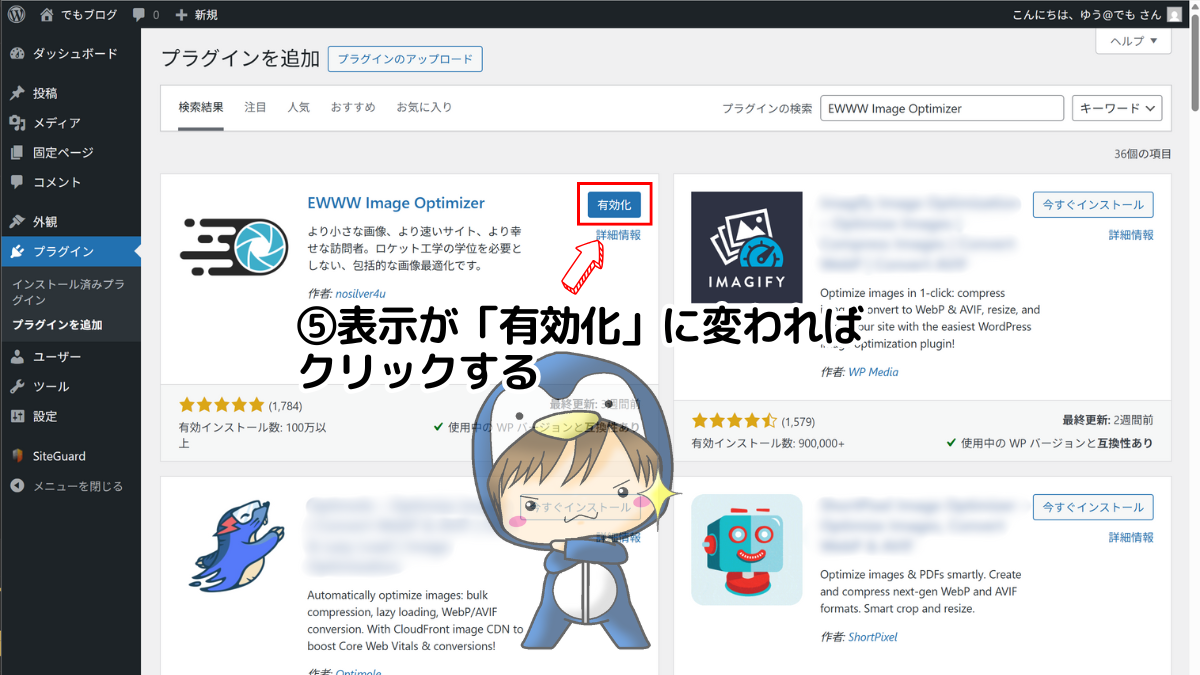Screen dimensions: 1200x675
Task: Open the プラグイン menu in the sidebar
Action: [70, 251]
